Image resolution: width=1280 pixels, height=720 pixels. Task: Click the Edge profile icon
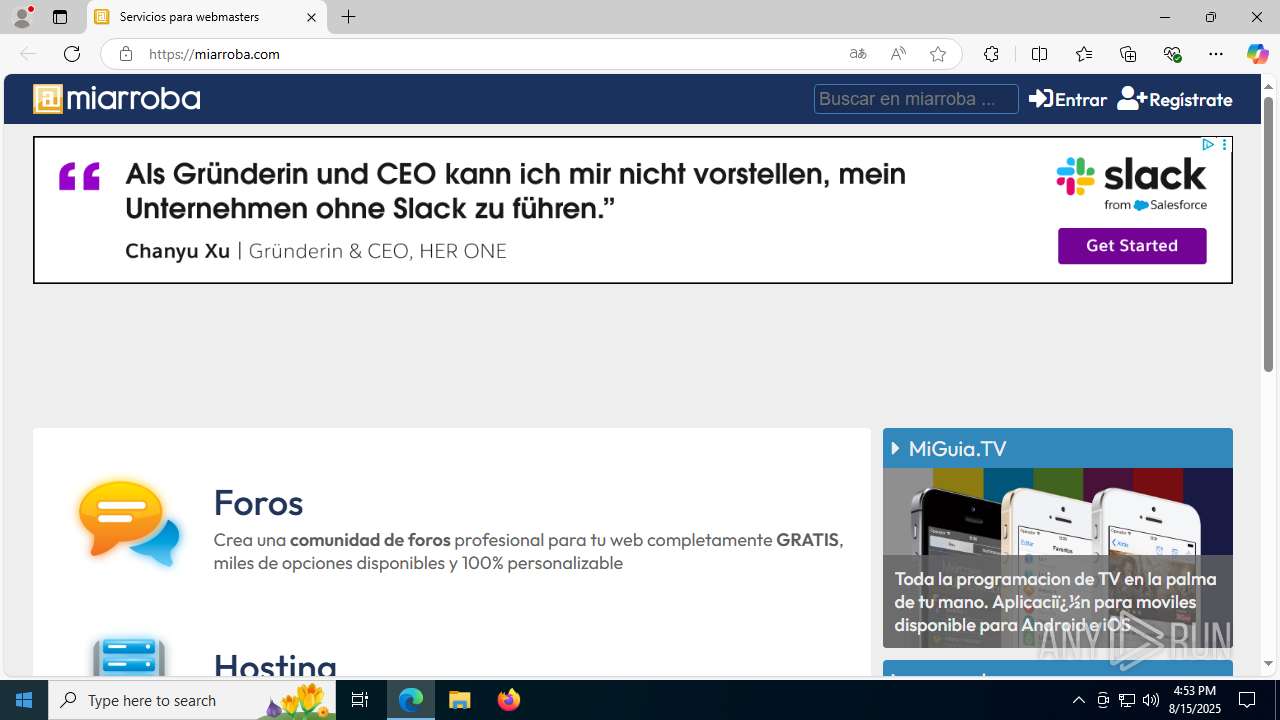click(22, 17)
